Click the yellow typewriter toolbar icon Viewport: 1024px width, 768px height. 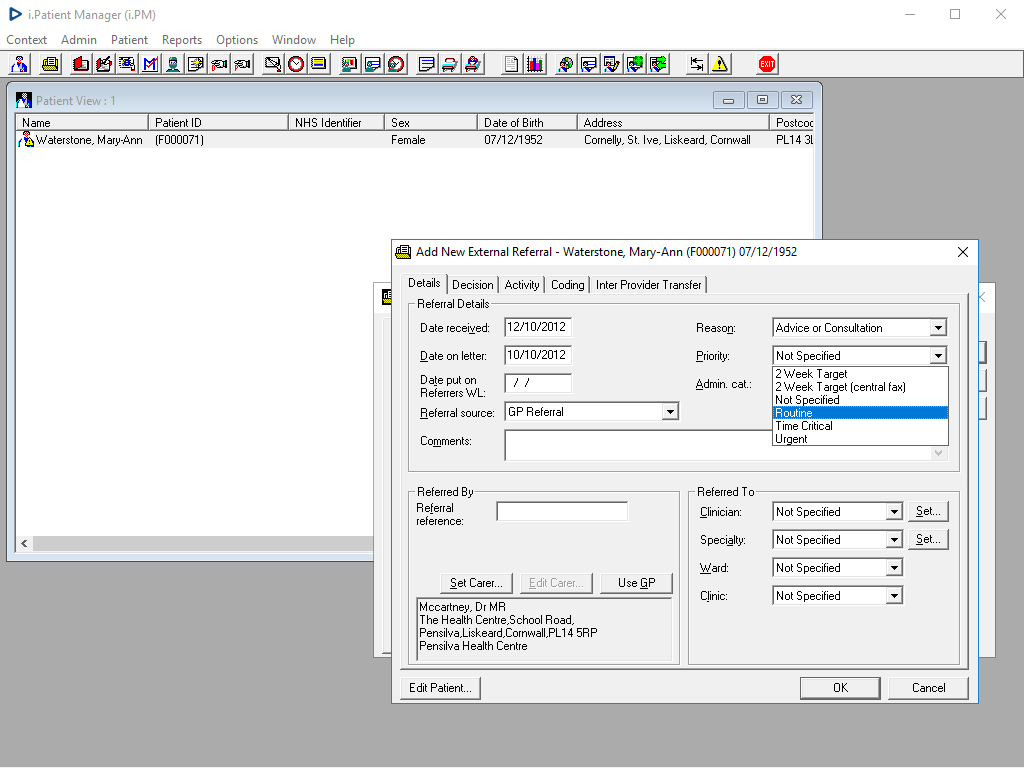(50, 64)
